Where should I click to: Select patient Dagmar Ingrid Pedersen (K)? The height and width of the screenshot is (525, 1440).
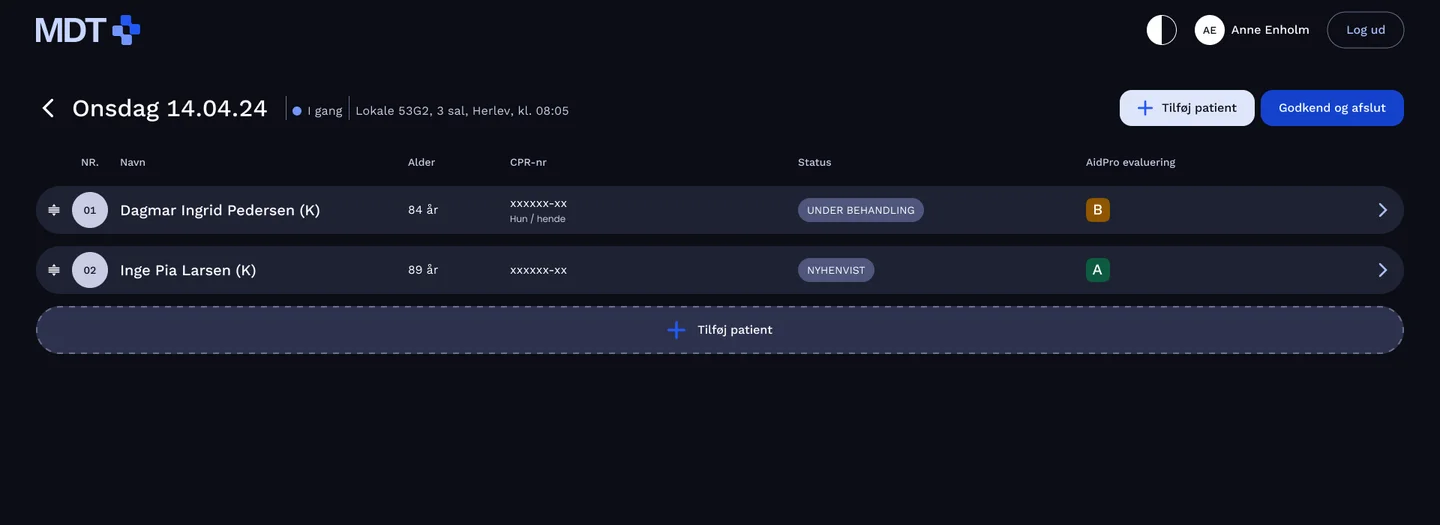tap(220, 210)
